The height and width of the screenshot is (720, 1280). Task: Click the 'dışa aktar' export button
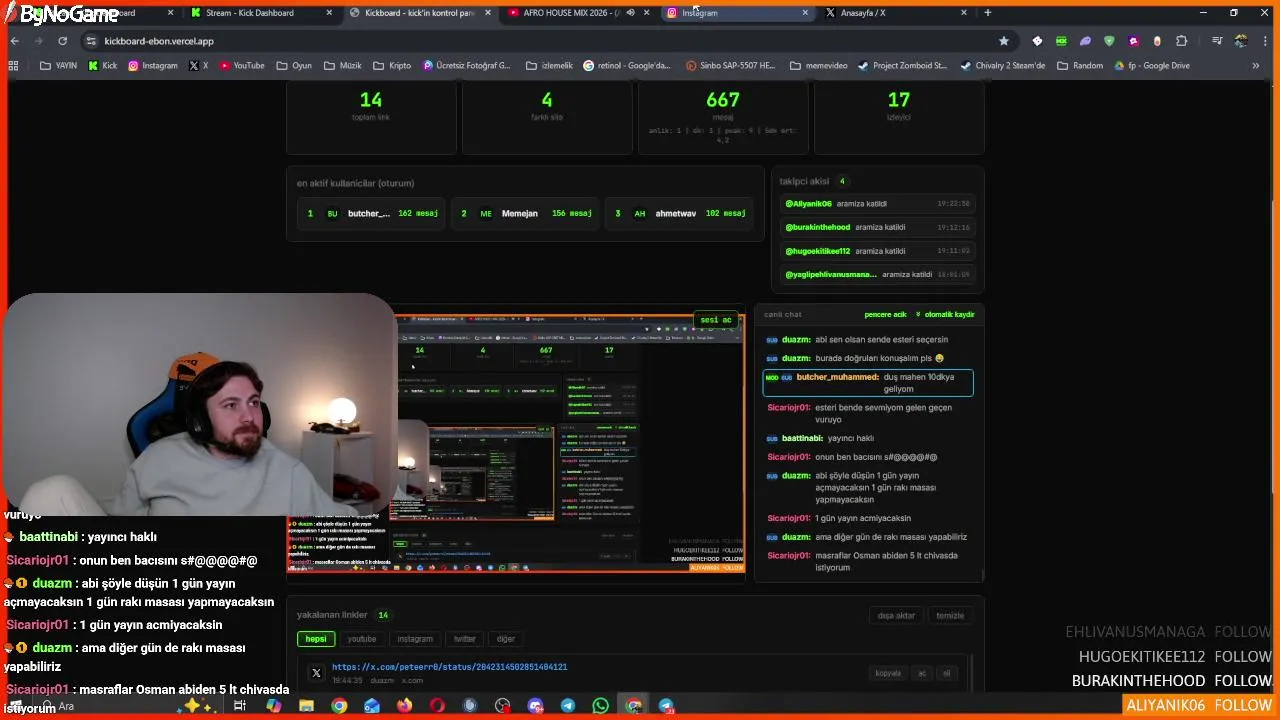pyautogui.click(x=896, y=616)
